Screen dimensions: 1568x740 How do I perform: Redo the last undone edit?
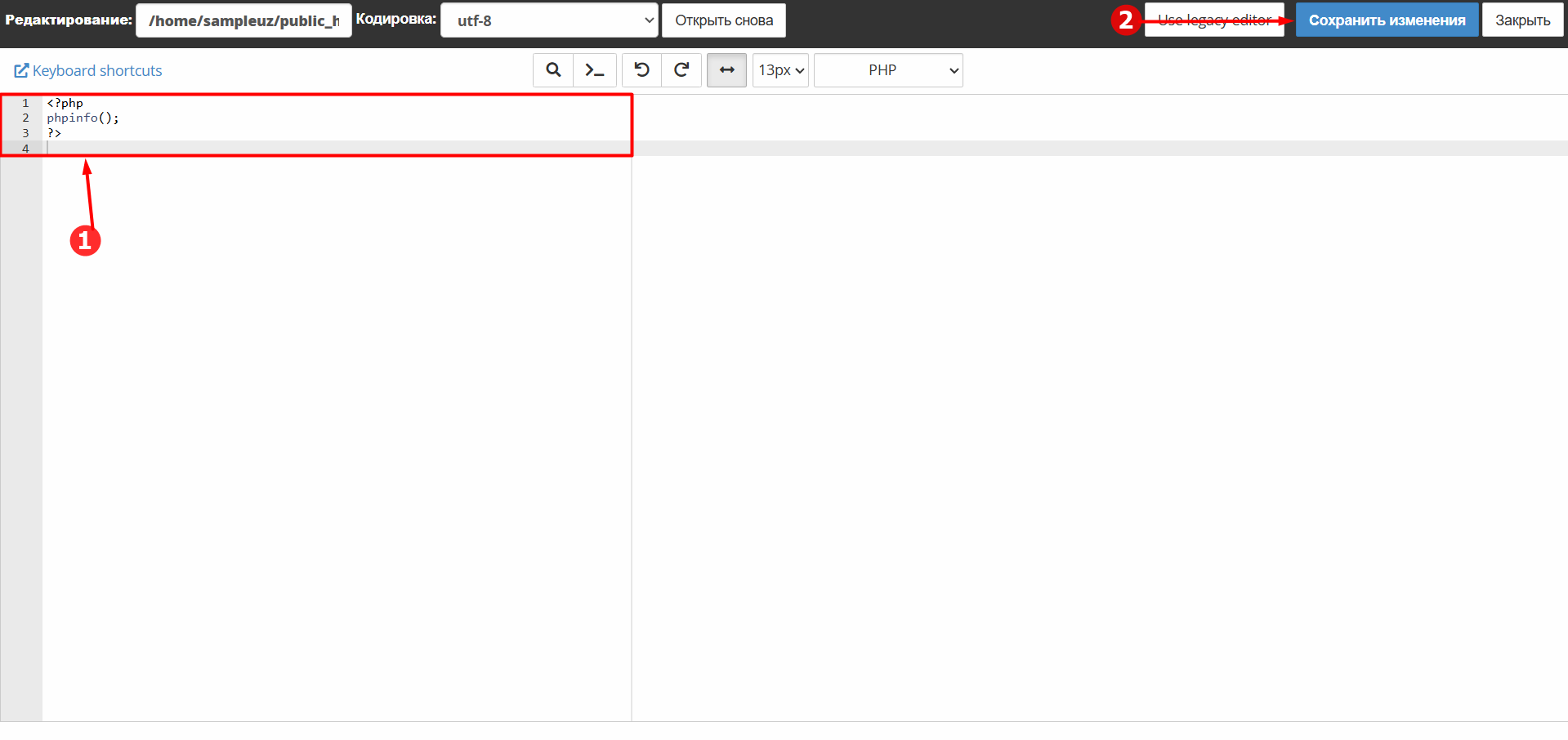(x=681, y=70)
